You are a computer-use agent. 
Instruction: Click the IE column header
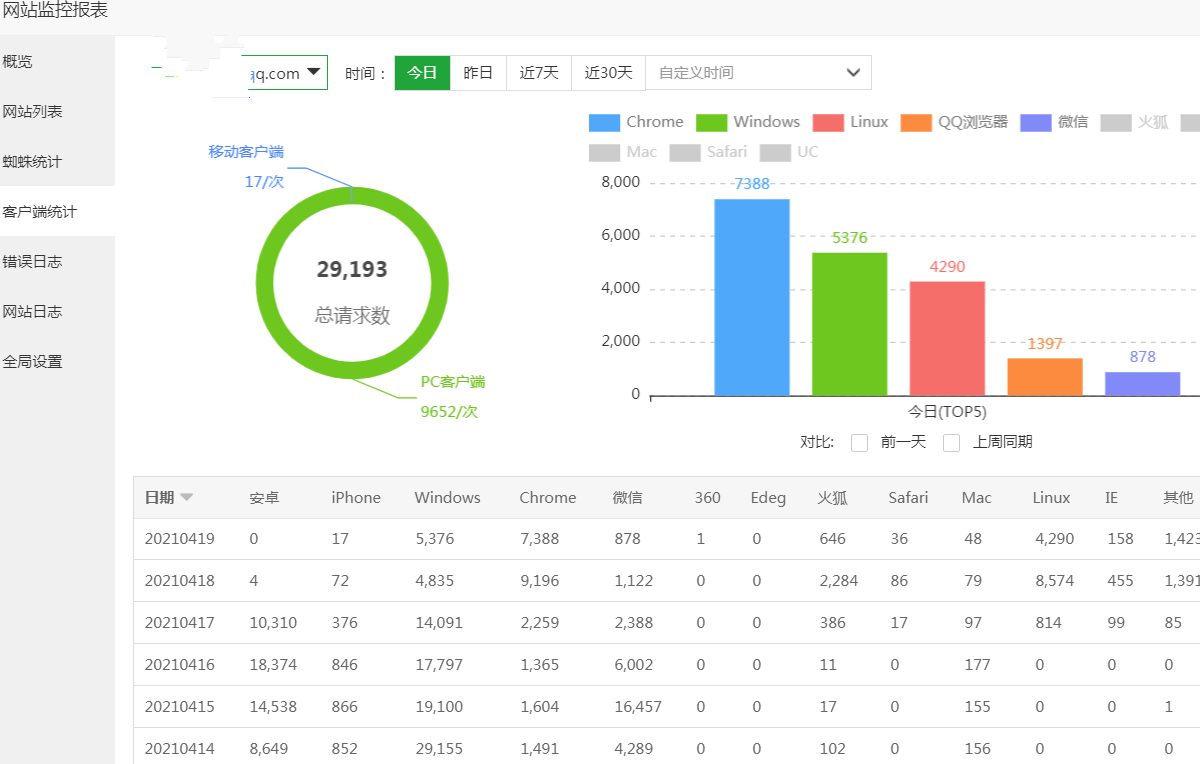(x=1111, y=498)
